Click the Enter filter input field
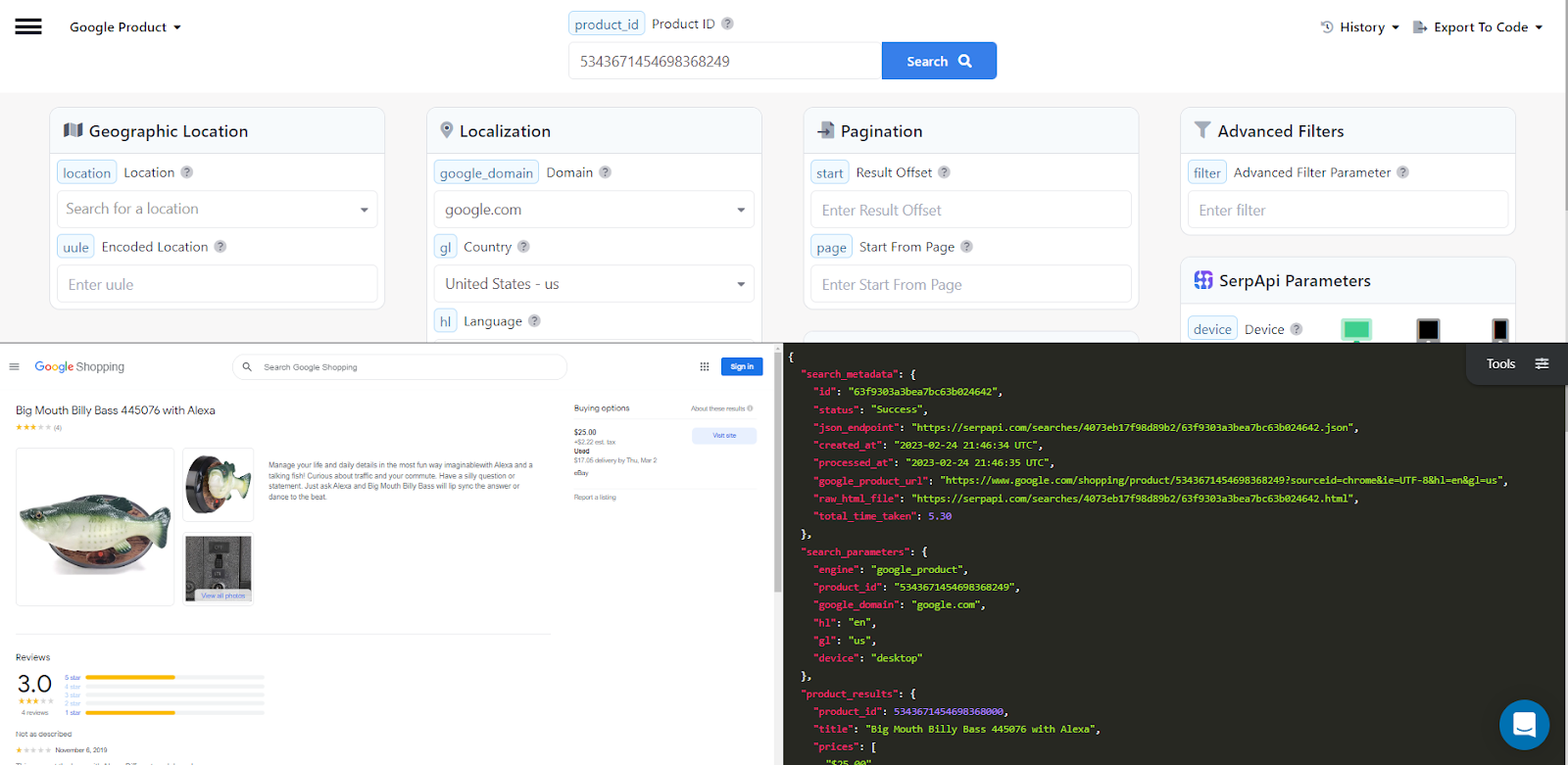Image resolution: width=1568 pixels, height=765 pixels. click(x=1347, y=210)
